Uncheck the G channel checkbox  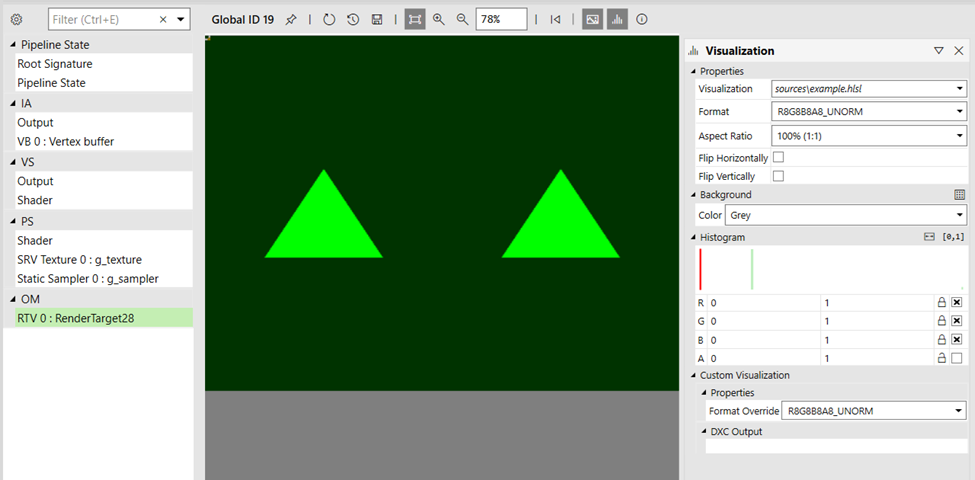(x=957, y=321)
